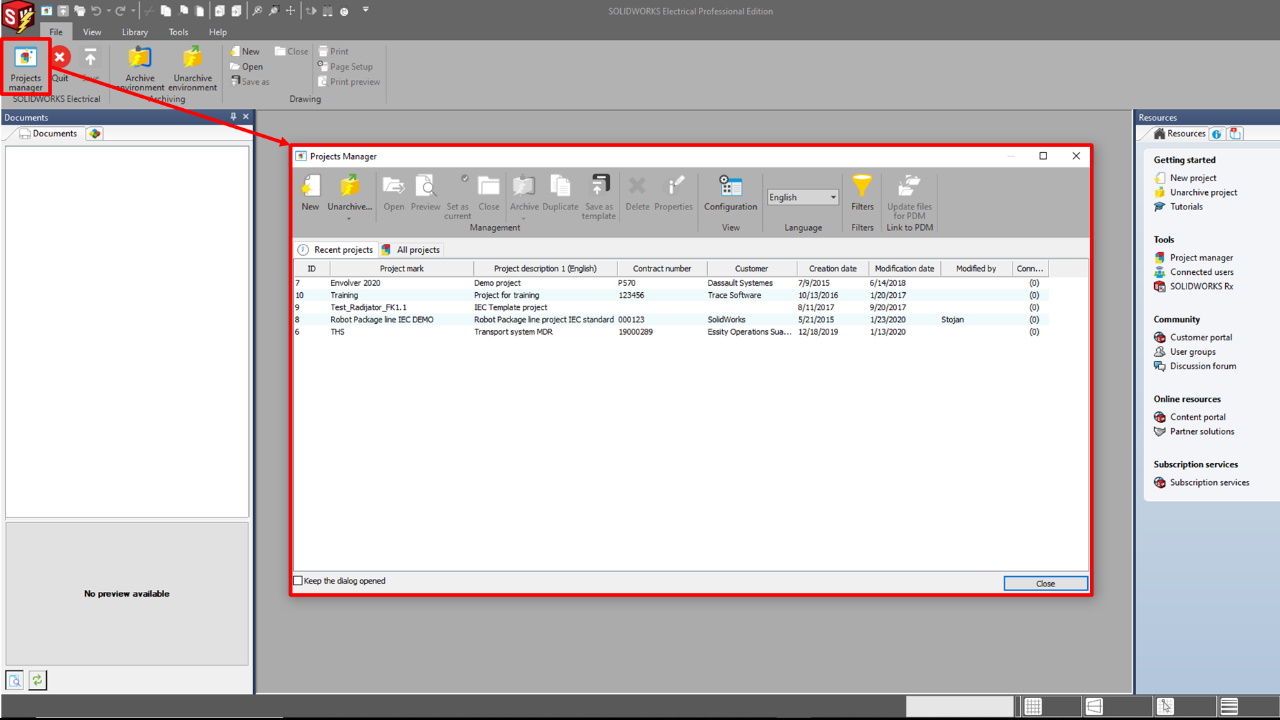This screenshot has height=720, width=1280.
Task: Select the All projects tab
Action: point(411,250)
